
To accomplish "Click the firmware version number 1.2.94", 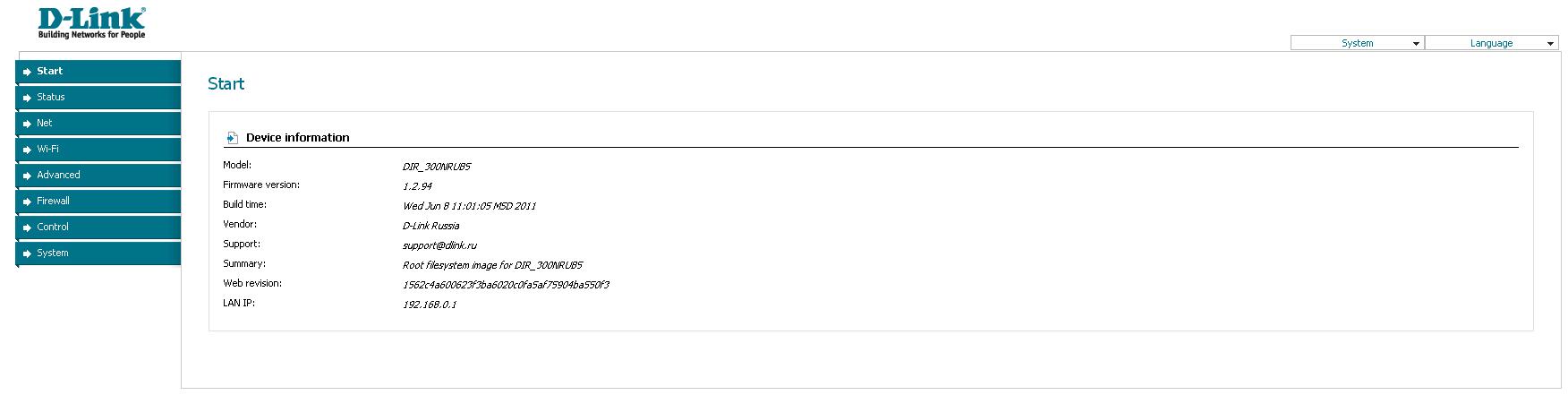I will 417,186.
